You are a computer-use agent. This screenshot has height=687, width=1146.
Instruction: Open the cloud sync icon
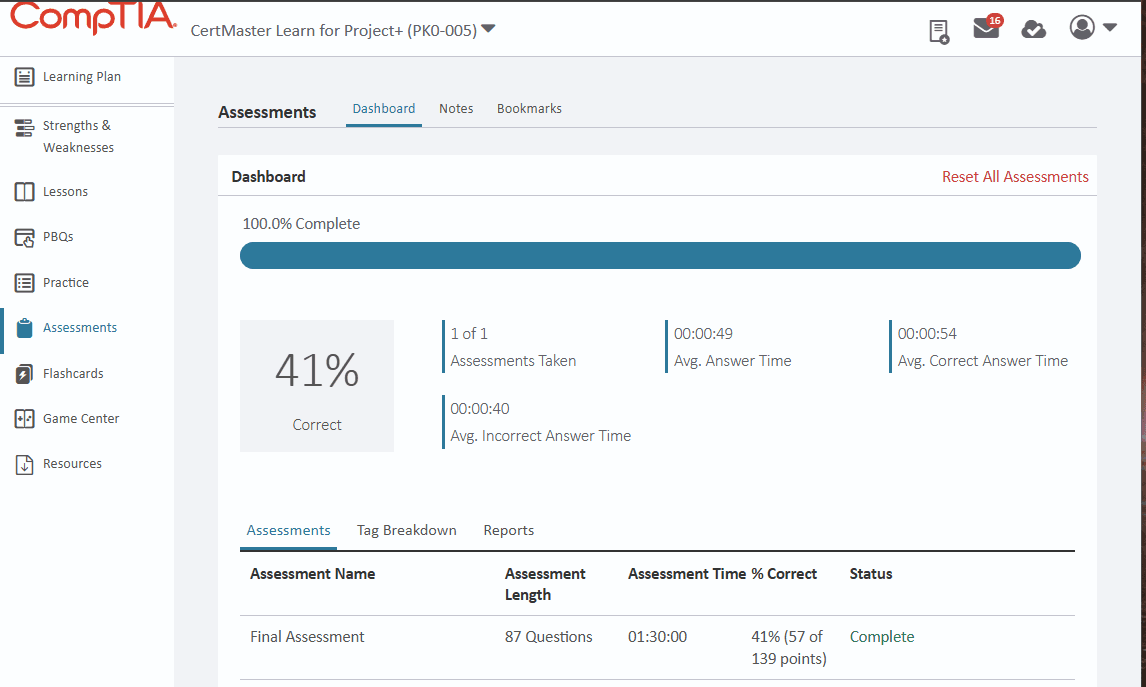click(1034, 30)
